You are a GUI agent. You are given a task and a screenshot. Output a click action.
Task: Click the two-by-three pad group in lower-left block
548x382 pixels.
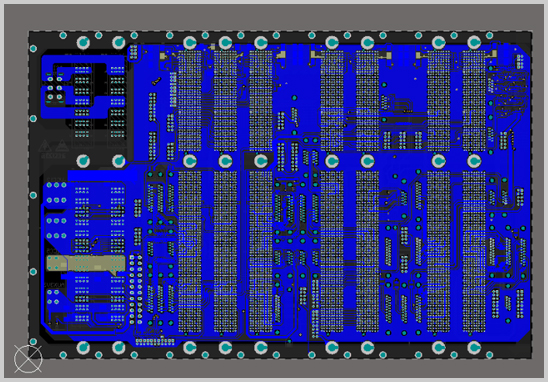pos(56,193)
